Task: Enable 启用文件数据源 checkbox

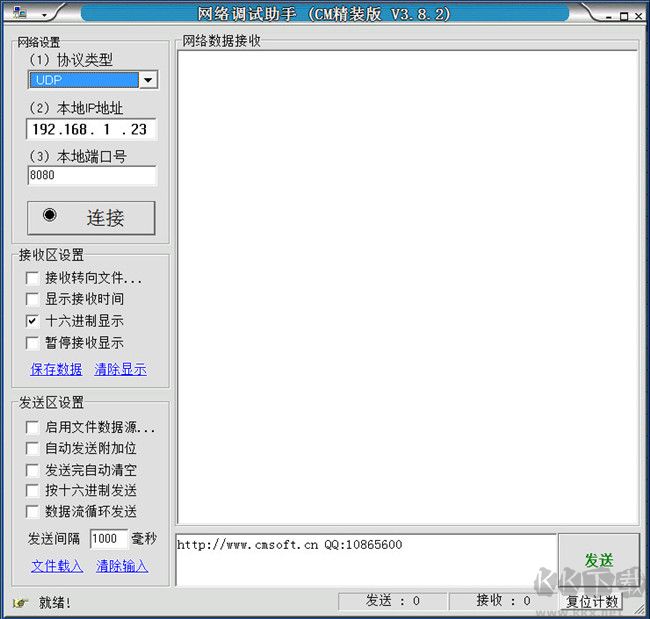Action: [x=32, y=427]
